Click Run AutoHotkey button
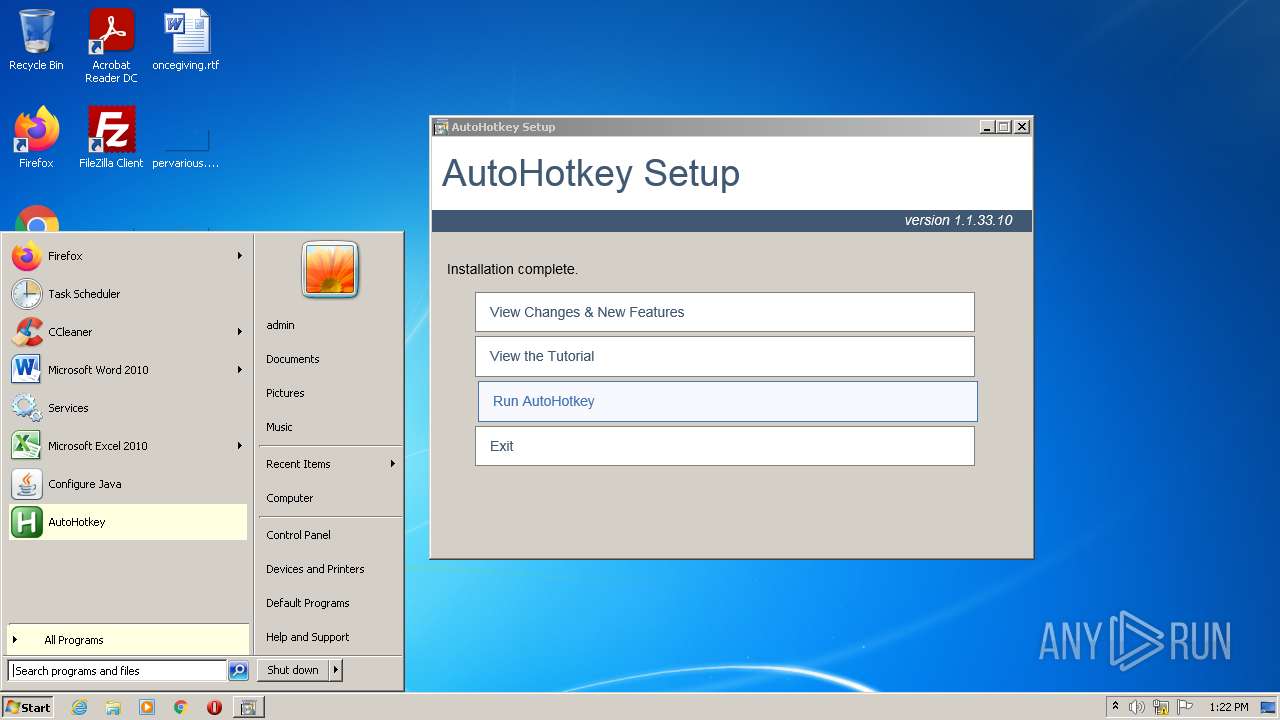 click(728, 401)
